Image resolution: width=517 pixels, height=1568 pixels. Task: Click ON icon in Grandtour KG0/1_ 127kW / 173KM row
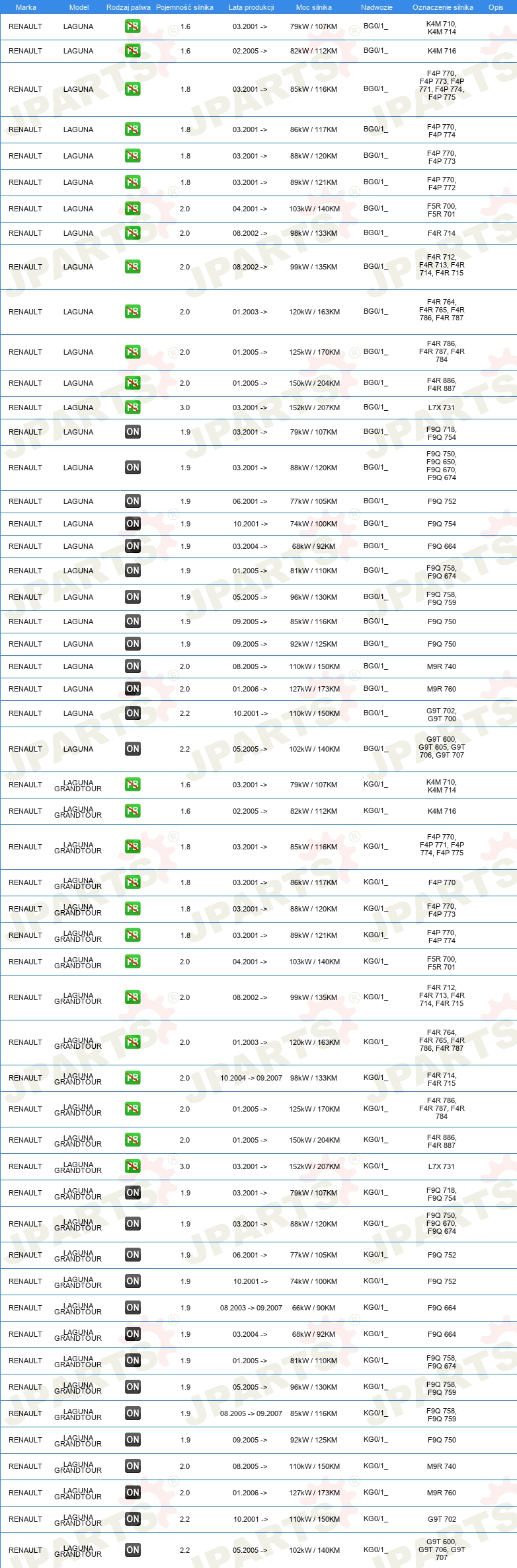(133, 1493)
